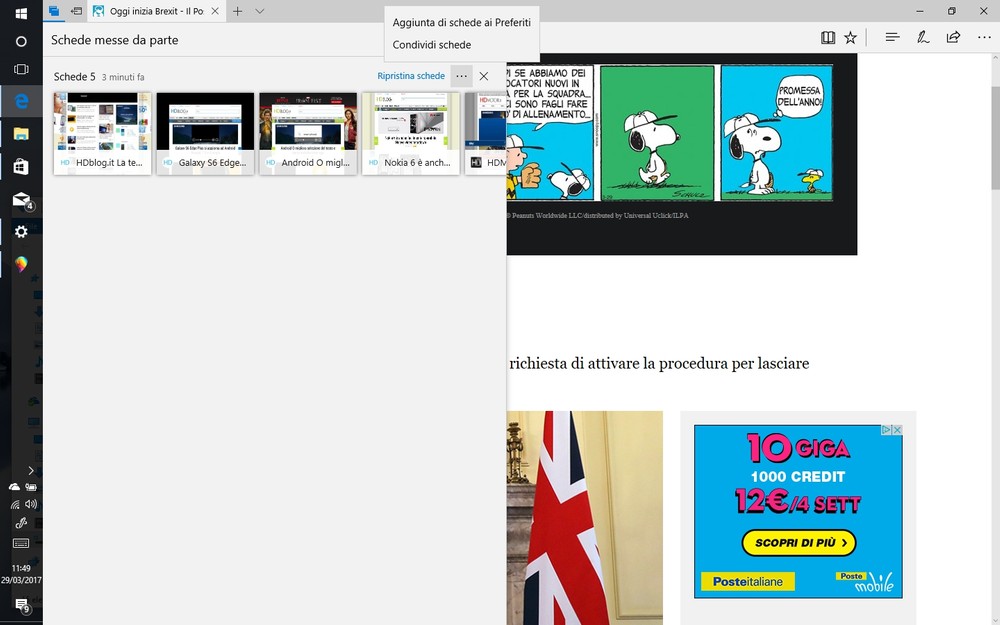Open the 'Galaxy S6 Edge...' saved tab thumbnail
Screen dimensions: 1000x625
pos(205,133)
